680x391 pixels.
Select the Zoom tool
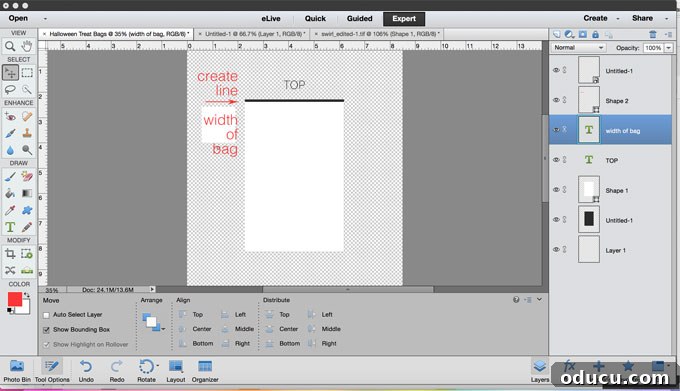10,46
